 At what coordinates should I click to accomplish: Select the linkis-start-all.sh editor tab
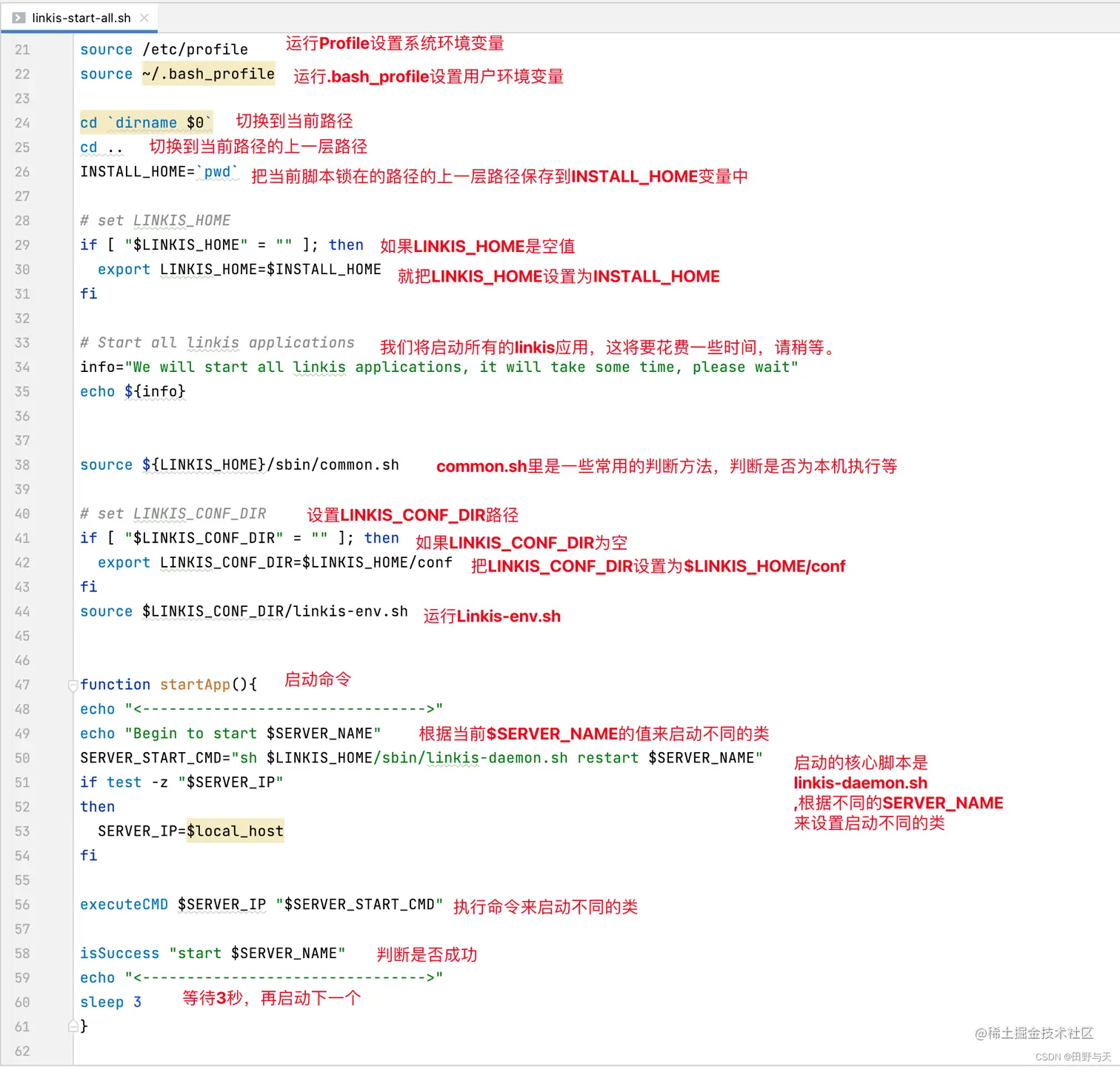point(79,18)
